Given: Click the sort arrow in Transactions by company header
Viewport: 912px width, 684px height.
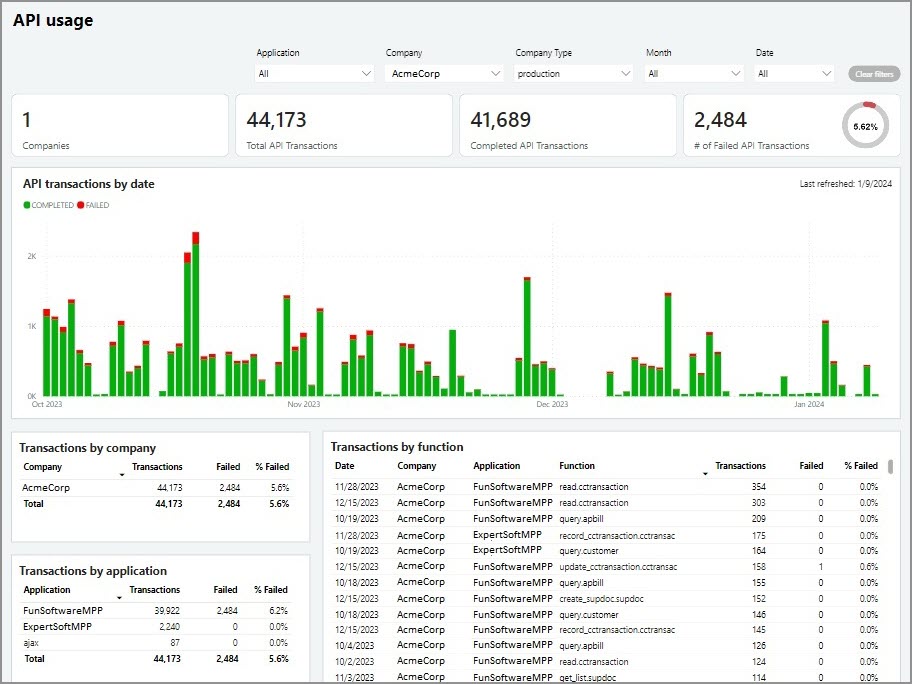Looking at the screenshot, I should click(x=122, y=475).
